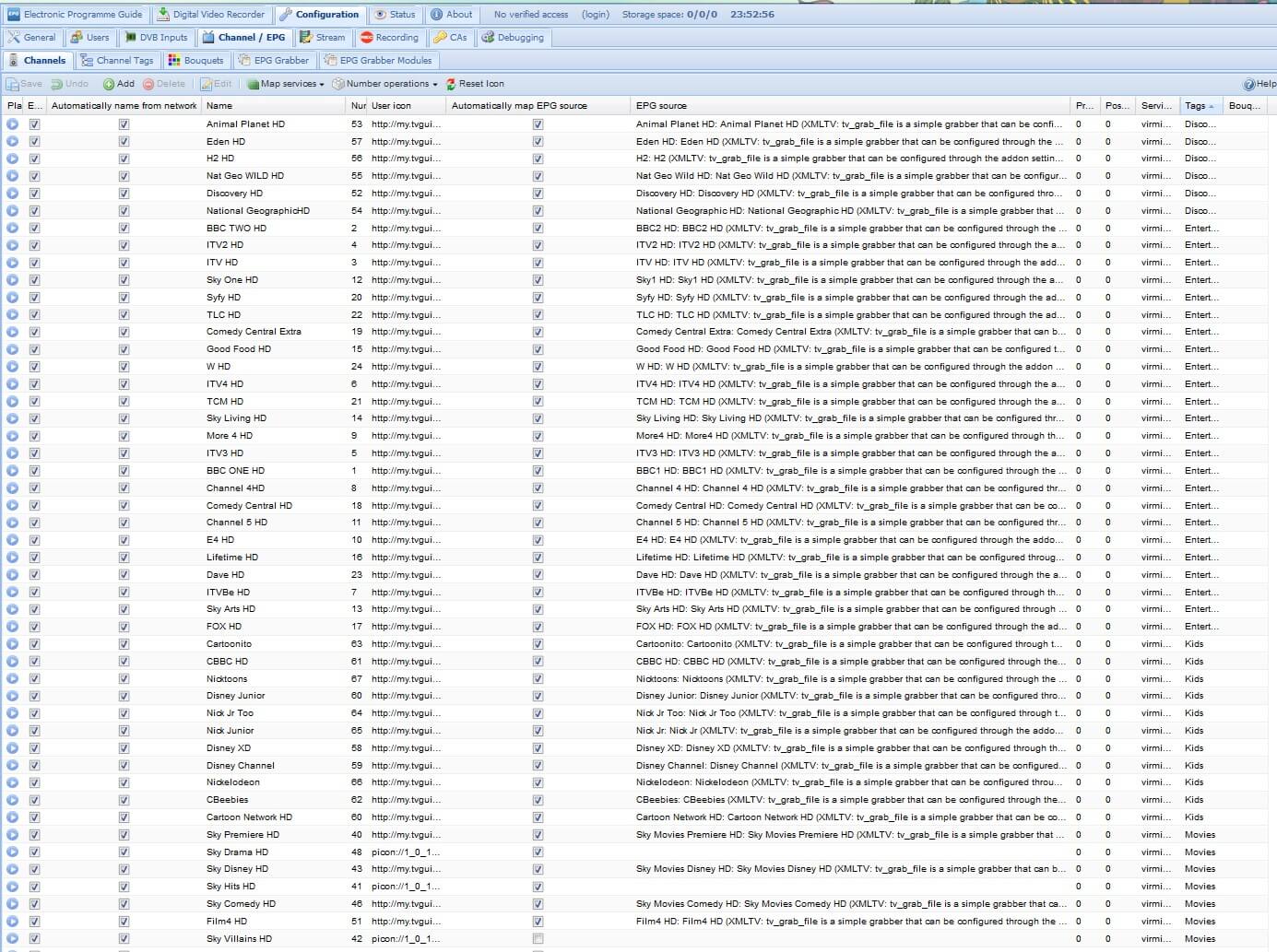Select the Discovery HD channel name cell

tap(234, 194)
